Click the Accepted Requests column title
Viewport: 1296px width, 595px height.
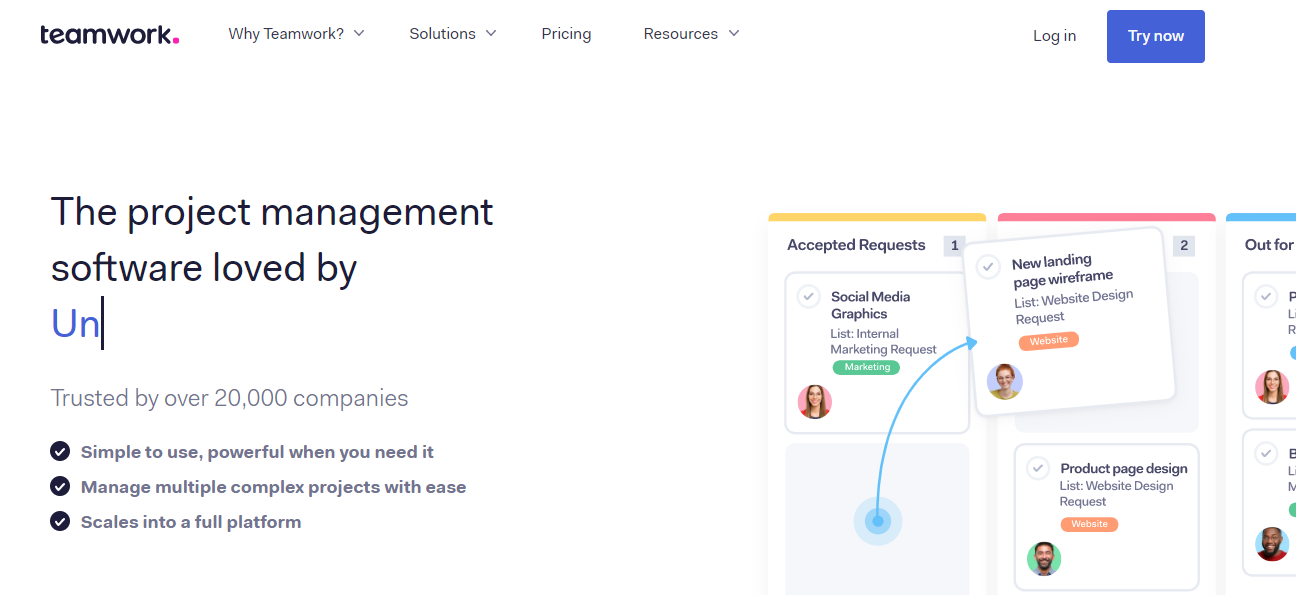click(x=856, y=245)
